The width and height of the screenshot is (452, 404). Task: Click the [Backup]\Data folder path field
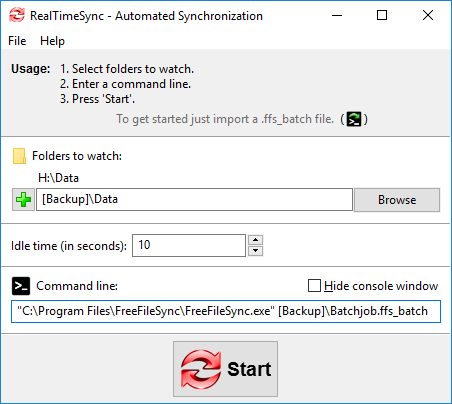pyautogui.click(x=194, y=199)
